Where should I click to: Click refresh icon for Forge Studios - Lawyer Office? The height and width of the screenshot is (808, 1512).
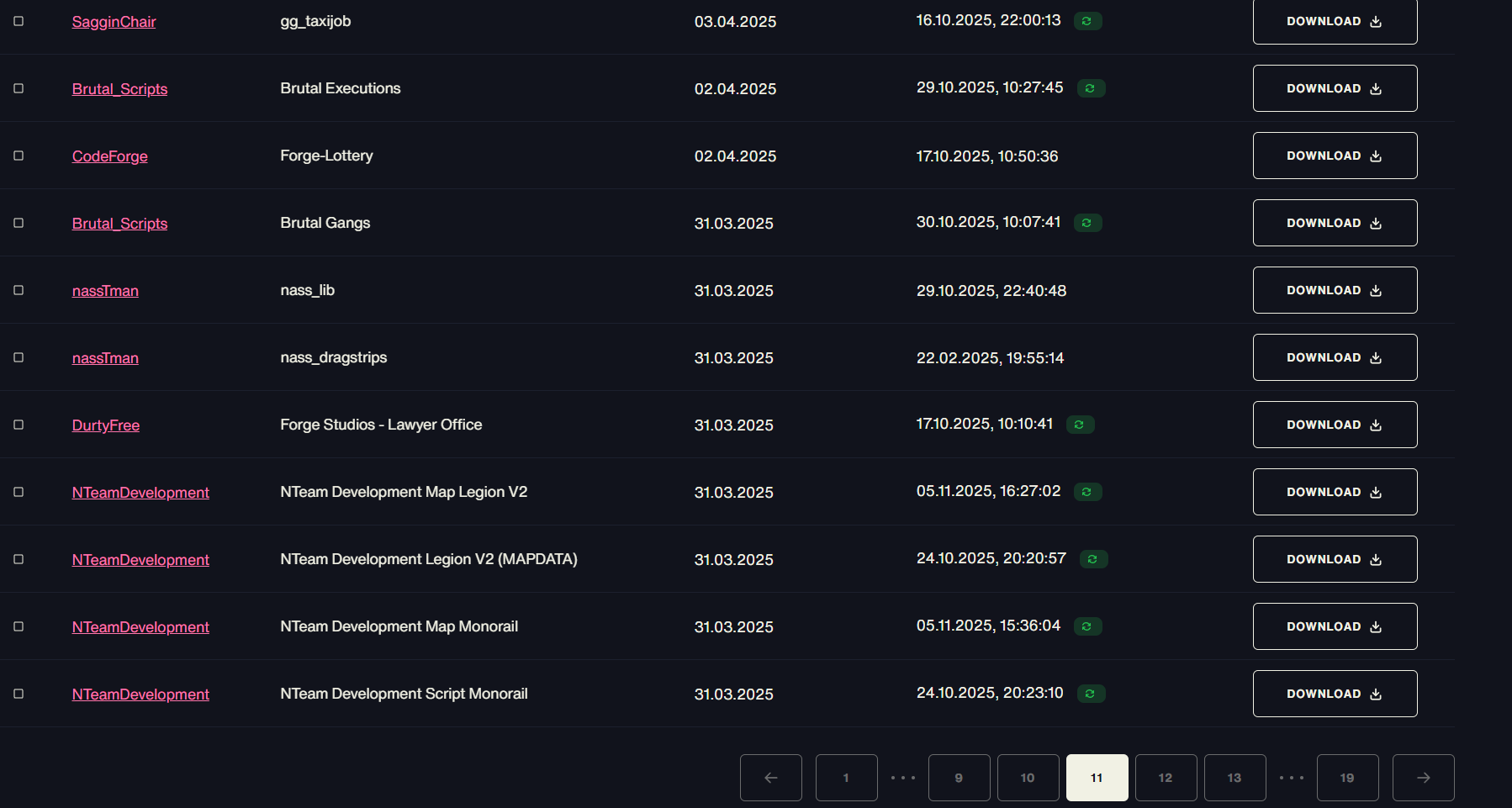1080,425
